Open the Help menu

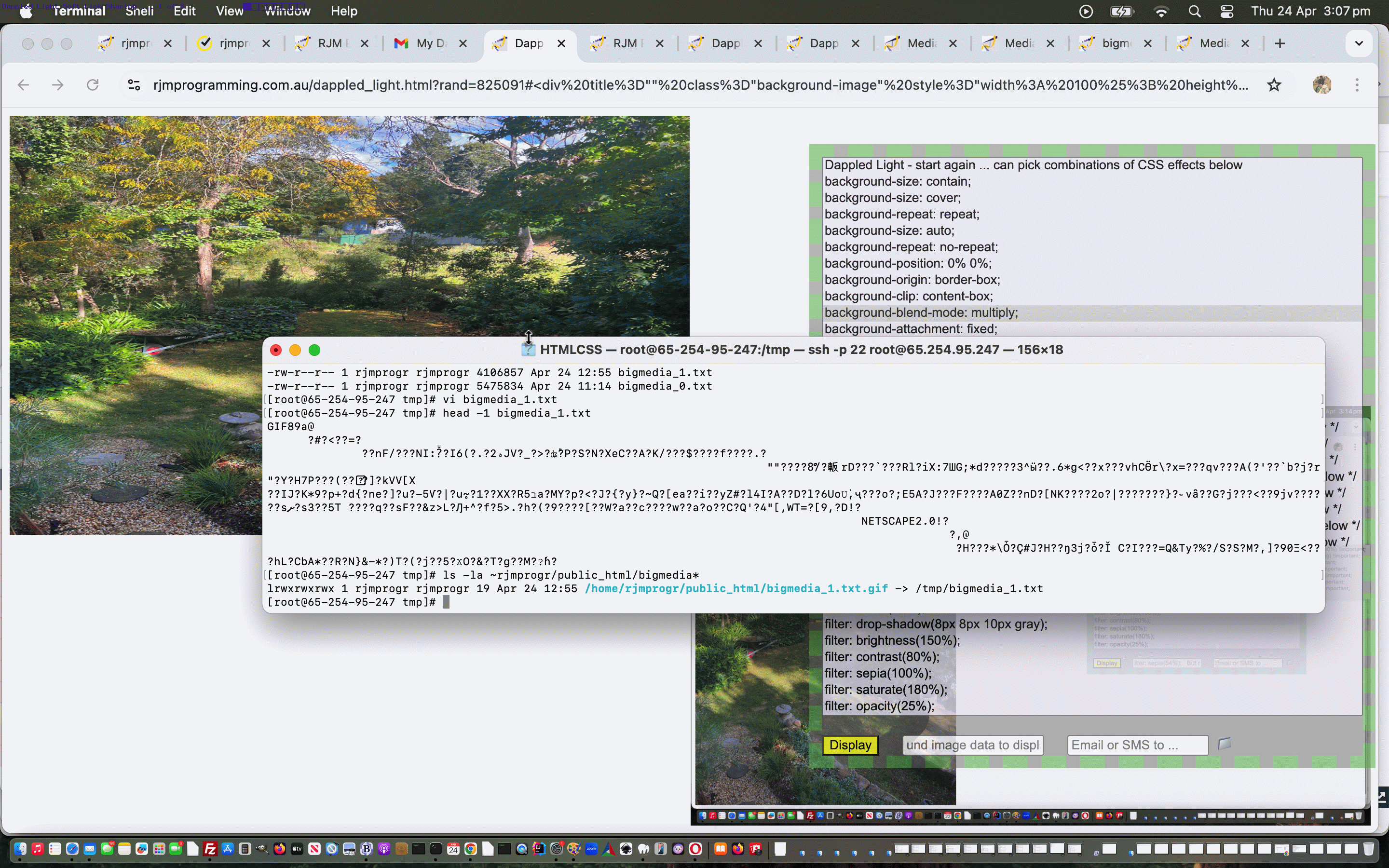pos(344,11)
